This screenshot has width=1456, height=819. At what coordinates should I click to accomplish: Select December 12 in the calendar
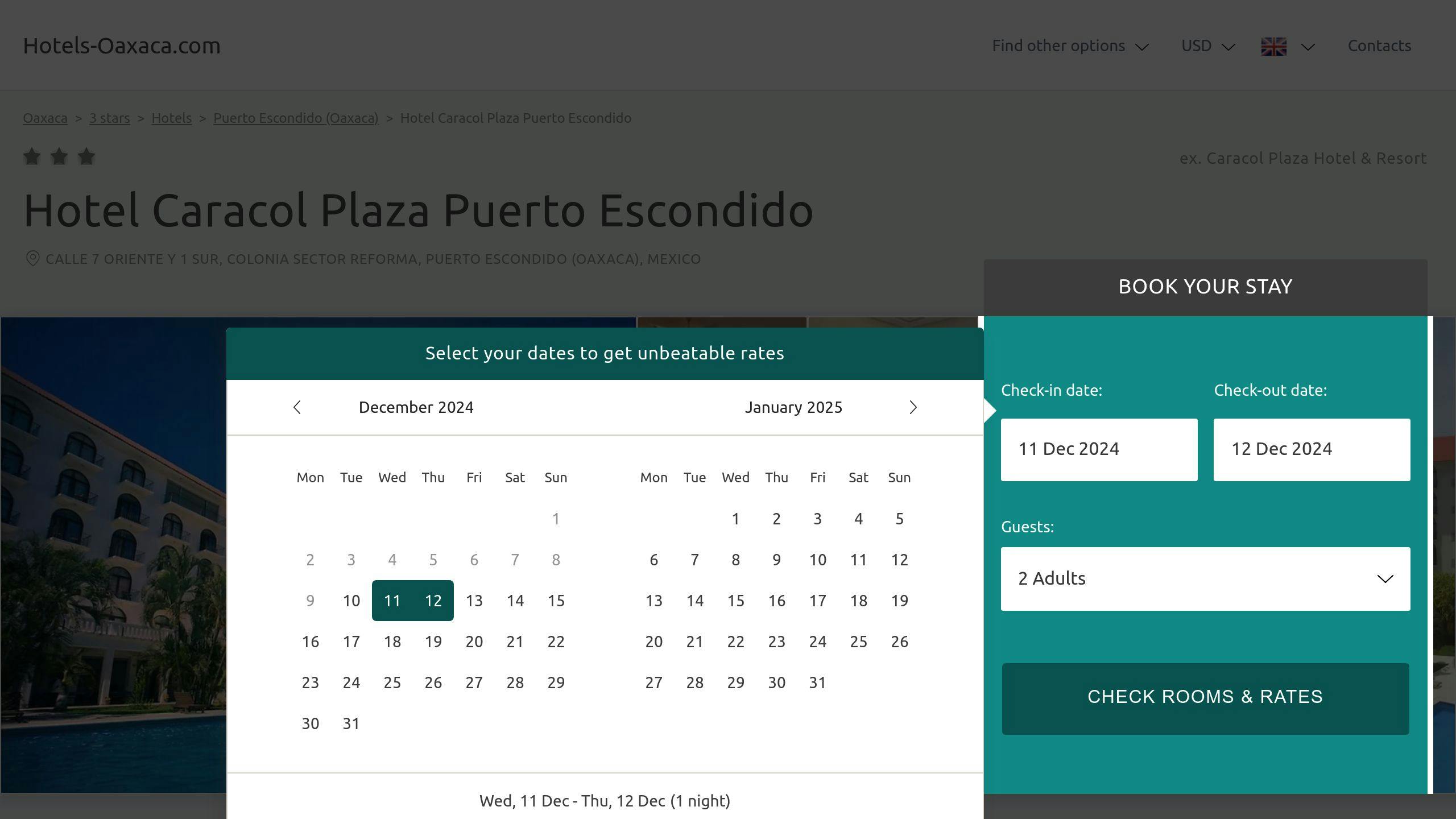[433, 601]
